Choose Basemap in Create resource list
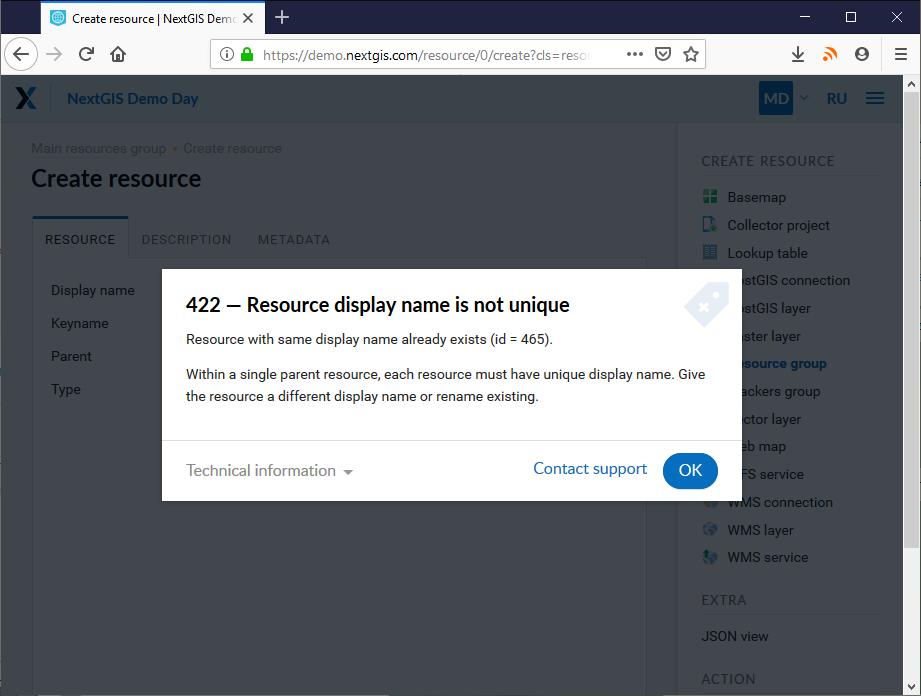 757,197
